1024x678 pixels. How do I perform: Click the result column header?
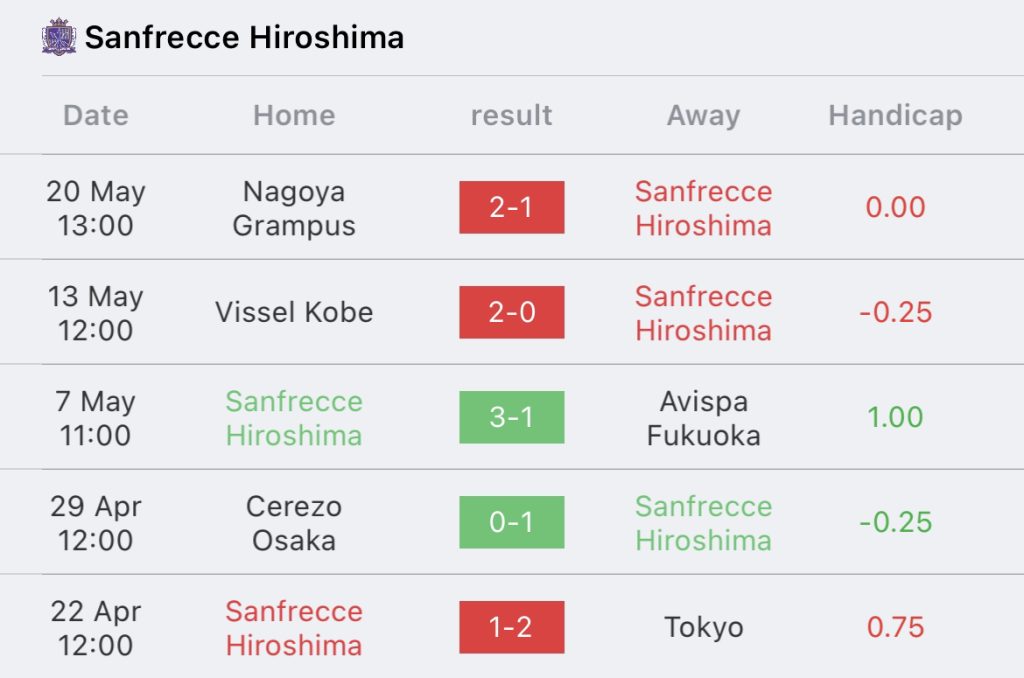511,115
